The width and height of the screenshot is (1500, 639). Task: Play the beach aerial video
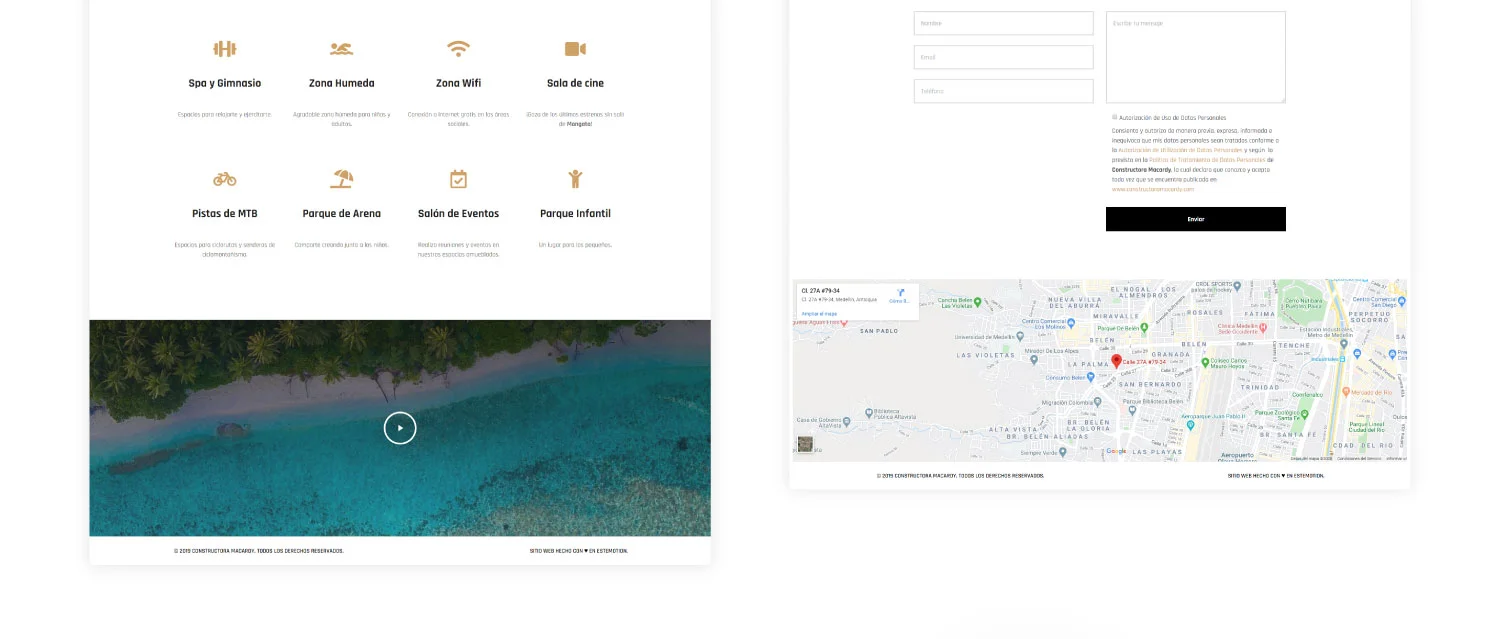400,428
